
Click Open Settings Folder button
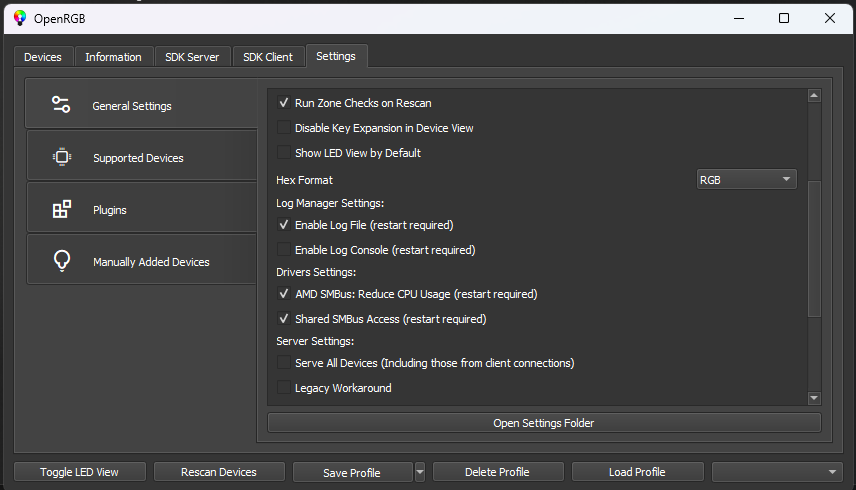tap(544, 423)
